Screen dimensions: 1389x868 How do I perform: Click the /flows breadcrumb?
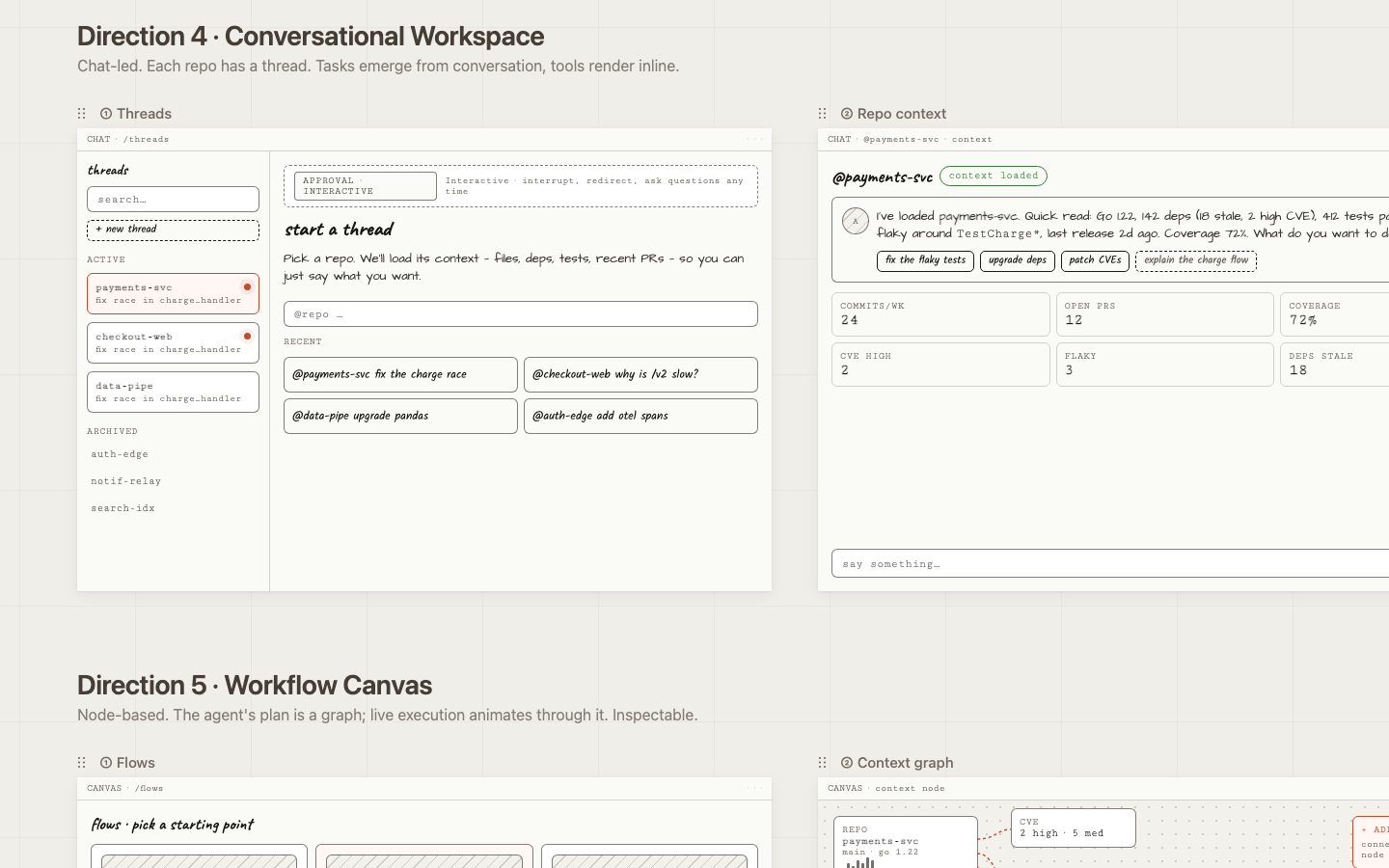tap(149, 788)
